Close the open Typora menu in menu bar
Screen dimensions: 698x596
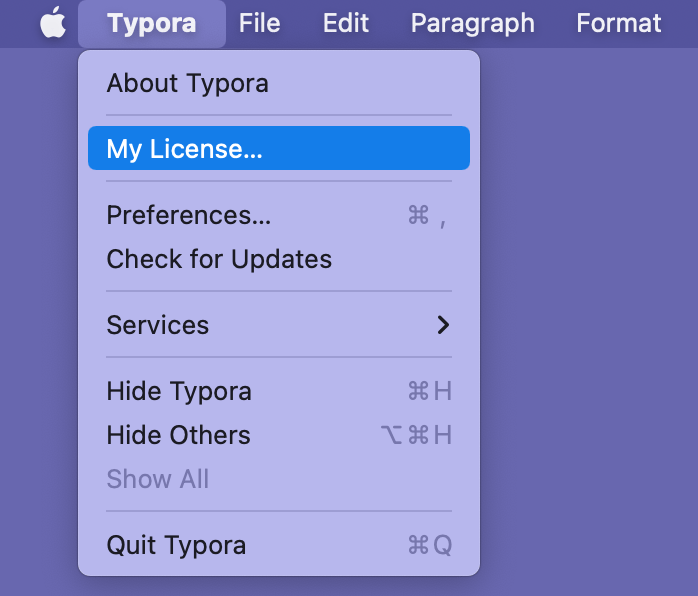[151, 23]
